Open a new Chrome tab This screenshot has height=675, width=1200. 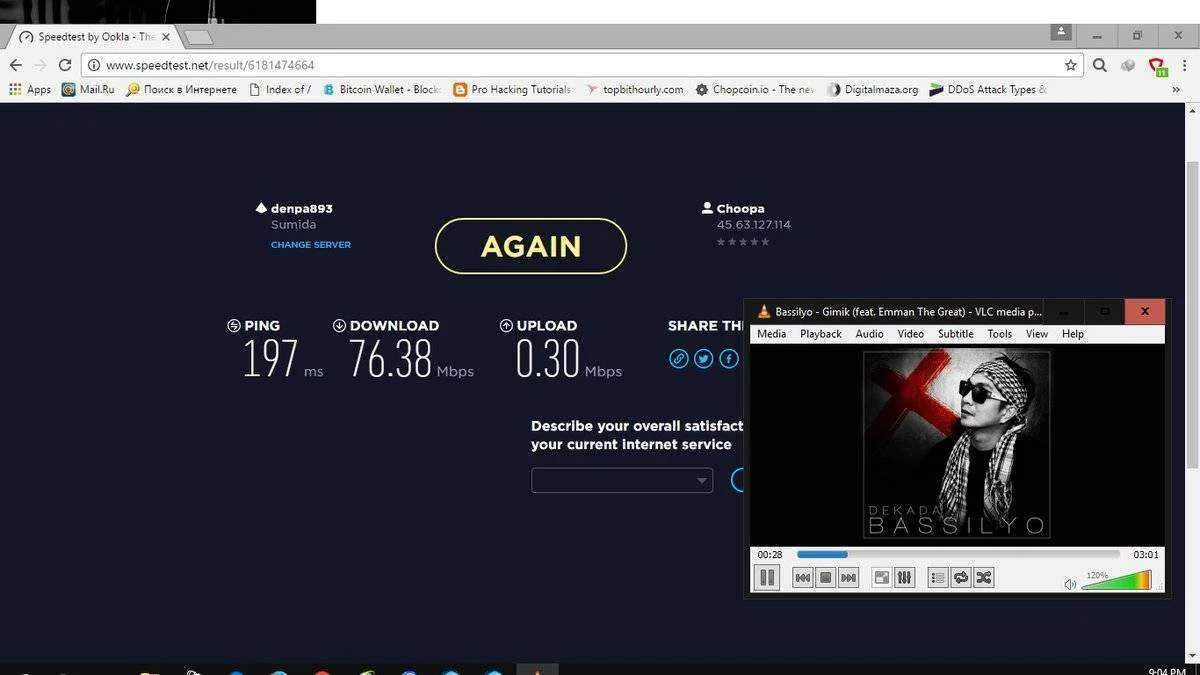click(x=199, y=37)
